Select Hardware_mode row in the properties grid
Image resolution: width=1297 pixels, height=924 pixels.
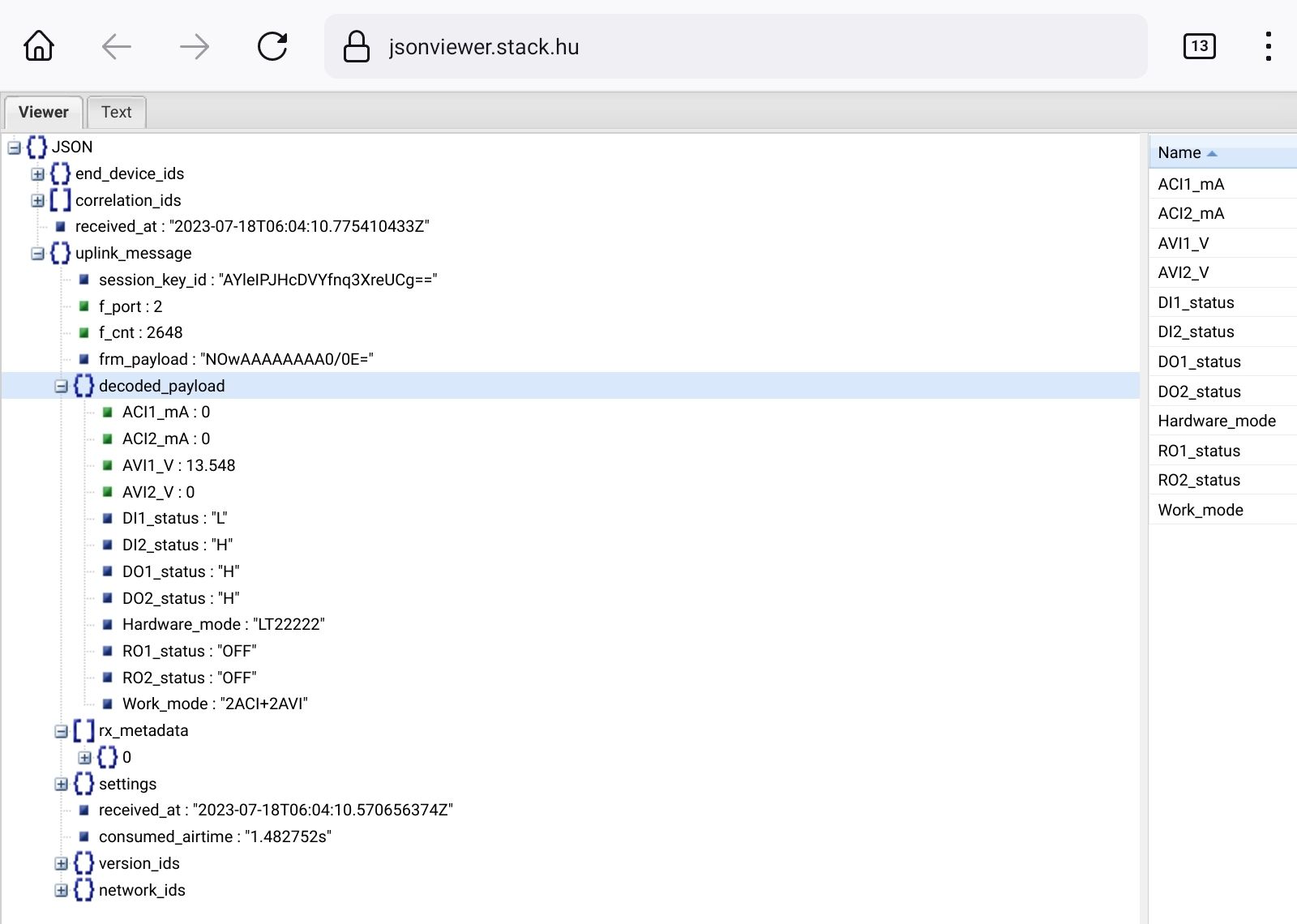1216,421
